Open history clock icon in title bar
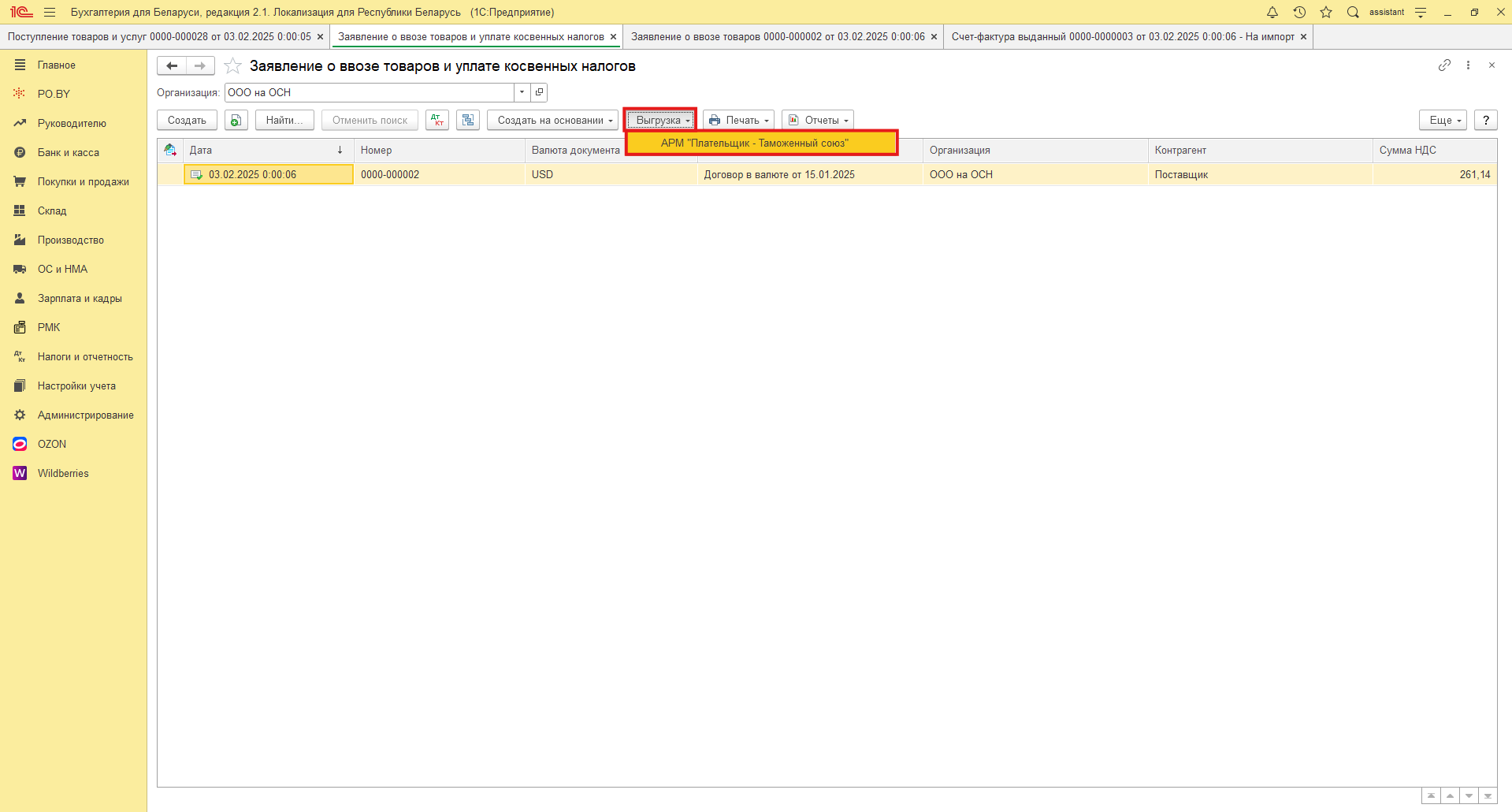This screenshot has width=1512, height=812. coord(1299,12)
